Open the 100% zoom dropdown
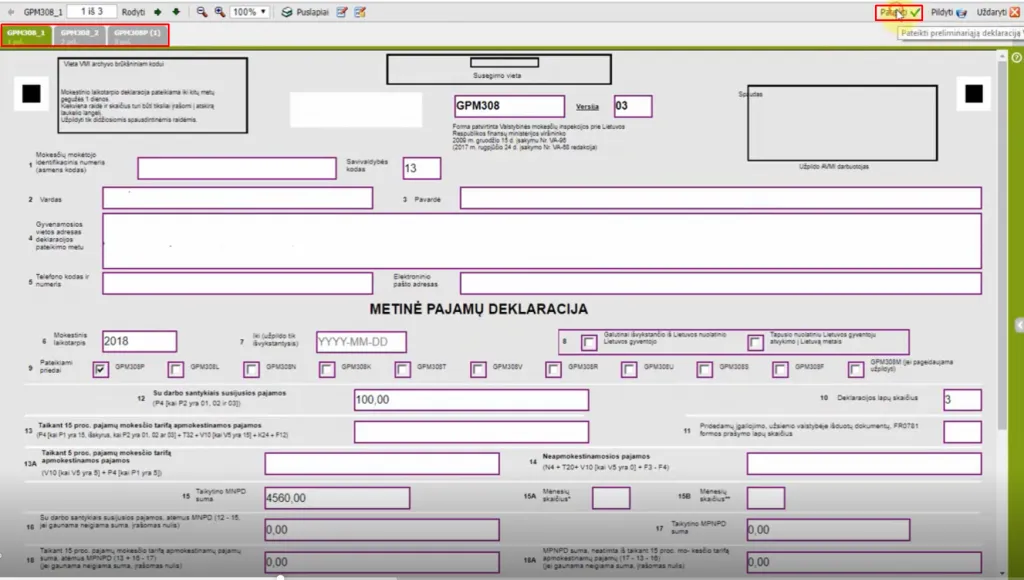1024x580 pixels. coord(250,12)
